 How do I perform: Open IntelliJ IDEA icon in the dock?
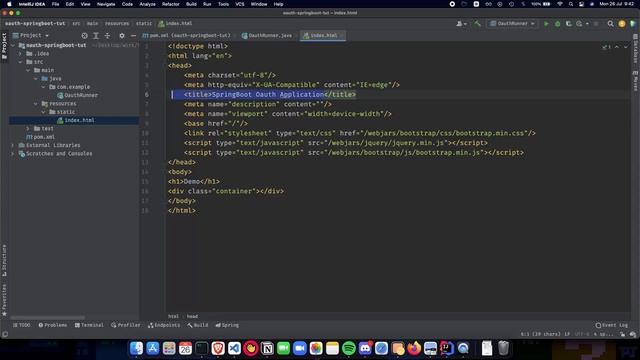coord(447,348)
